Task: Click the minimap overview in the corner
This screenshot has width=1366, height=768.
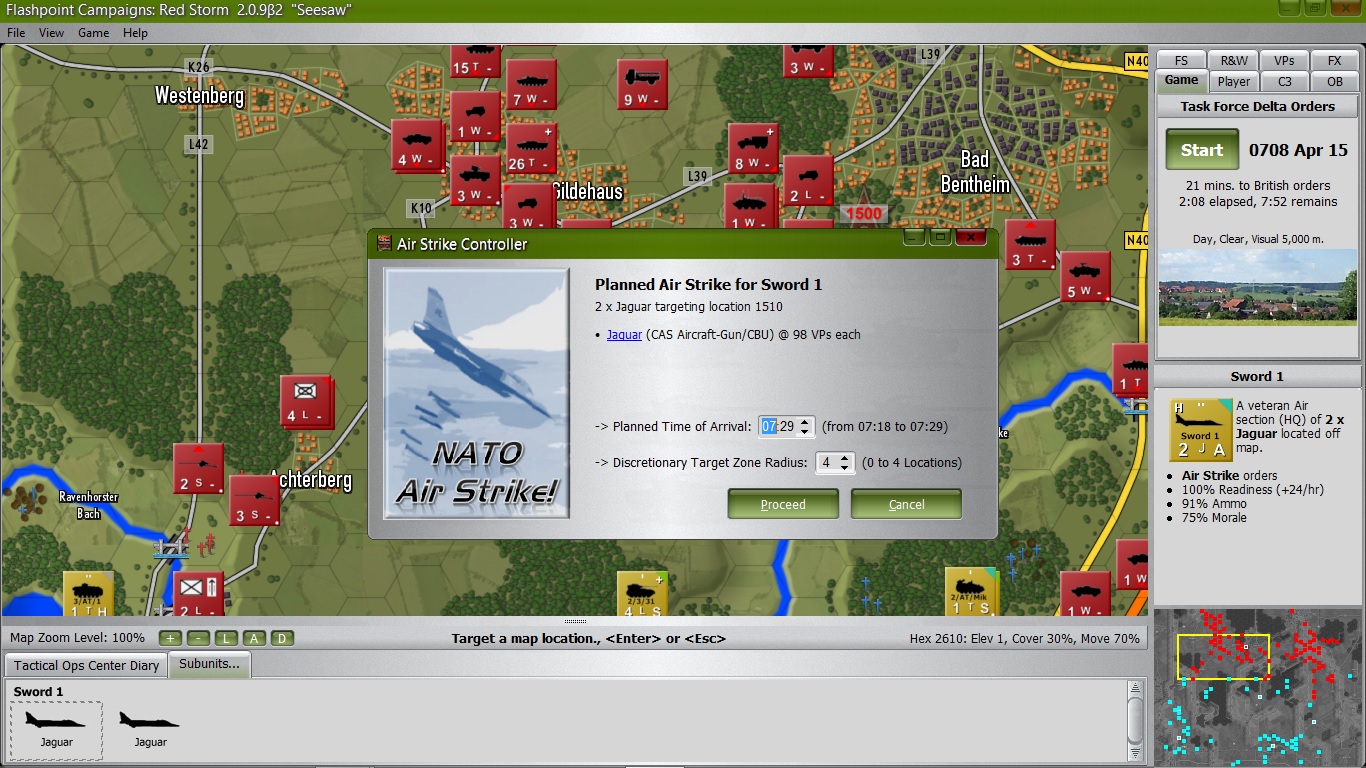Action: (1257, 686)
